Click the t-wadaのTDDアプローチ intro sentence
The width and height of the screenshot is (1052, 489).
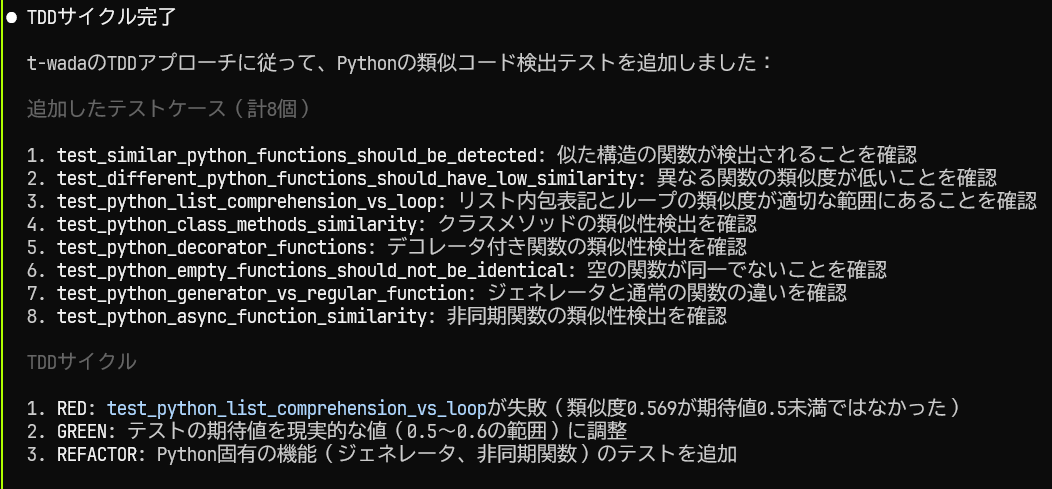[x=399, y=63]
